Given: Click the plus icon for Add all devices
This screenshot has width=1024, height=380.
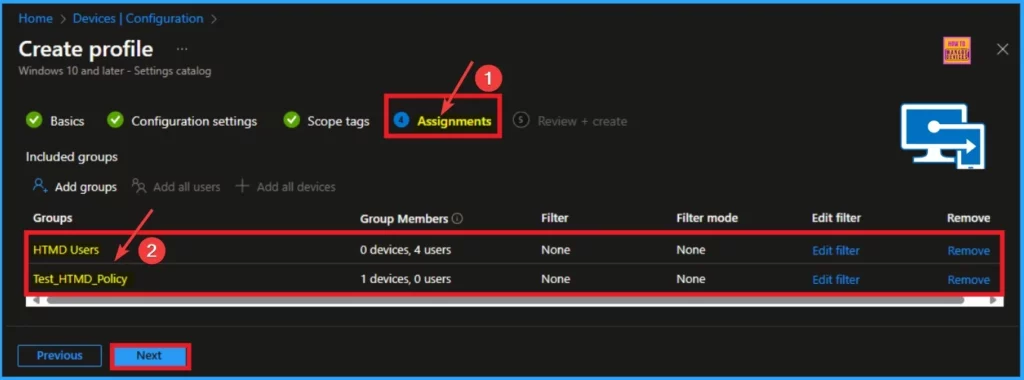Looking at the screenshot, I should (x=242, y=186).
